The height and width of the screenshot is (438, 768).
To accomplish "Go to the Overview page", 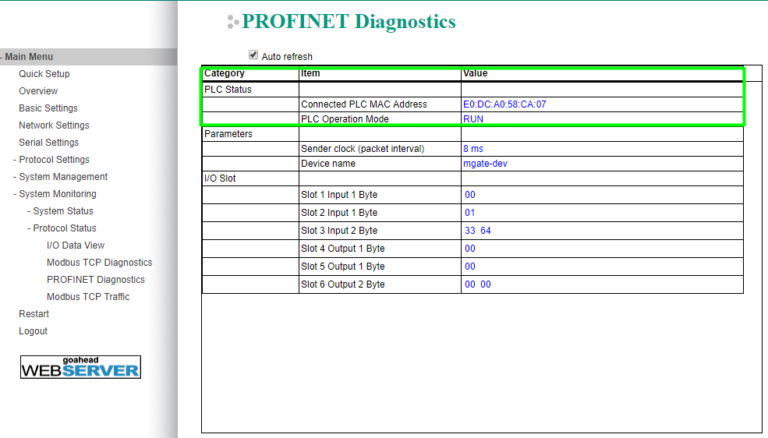I will point(38,91).
